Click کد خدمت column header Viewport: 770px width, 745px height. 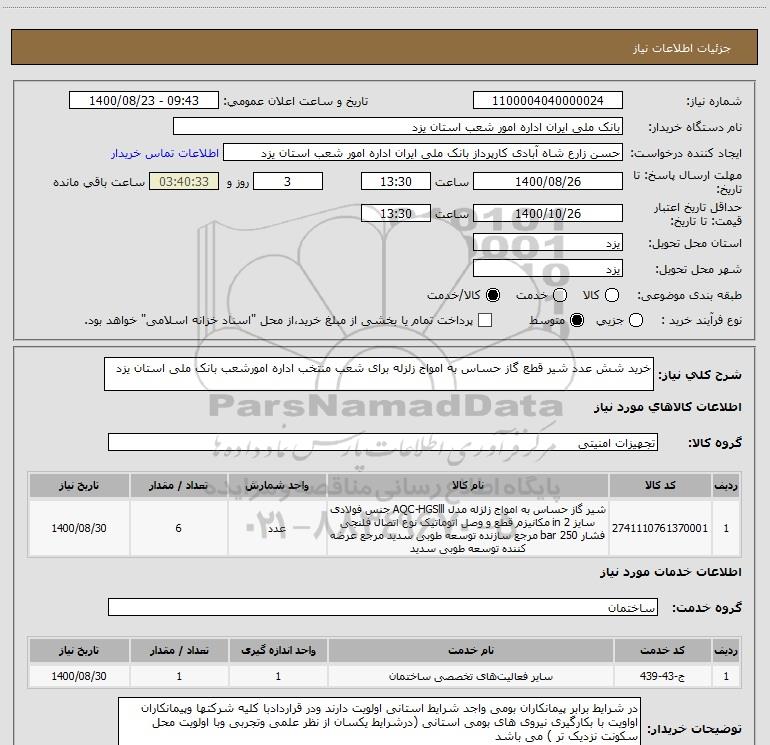tap(662, 650)
